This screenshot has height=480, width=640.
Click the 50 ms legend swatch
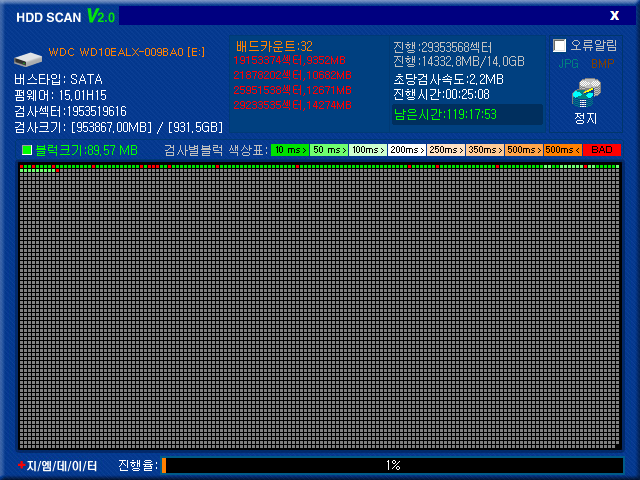point(329,150)
